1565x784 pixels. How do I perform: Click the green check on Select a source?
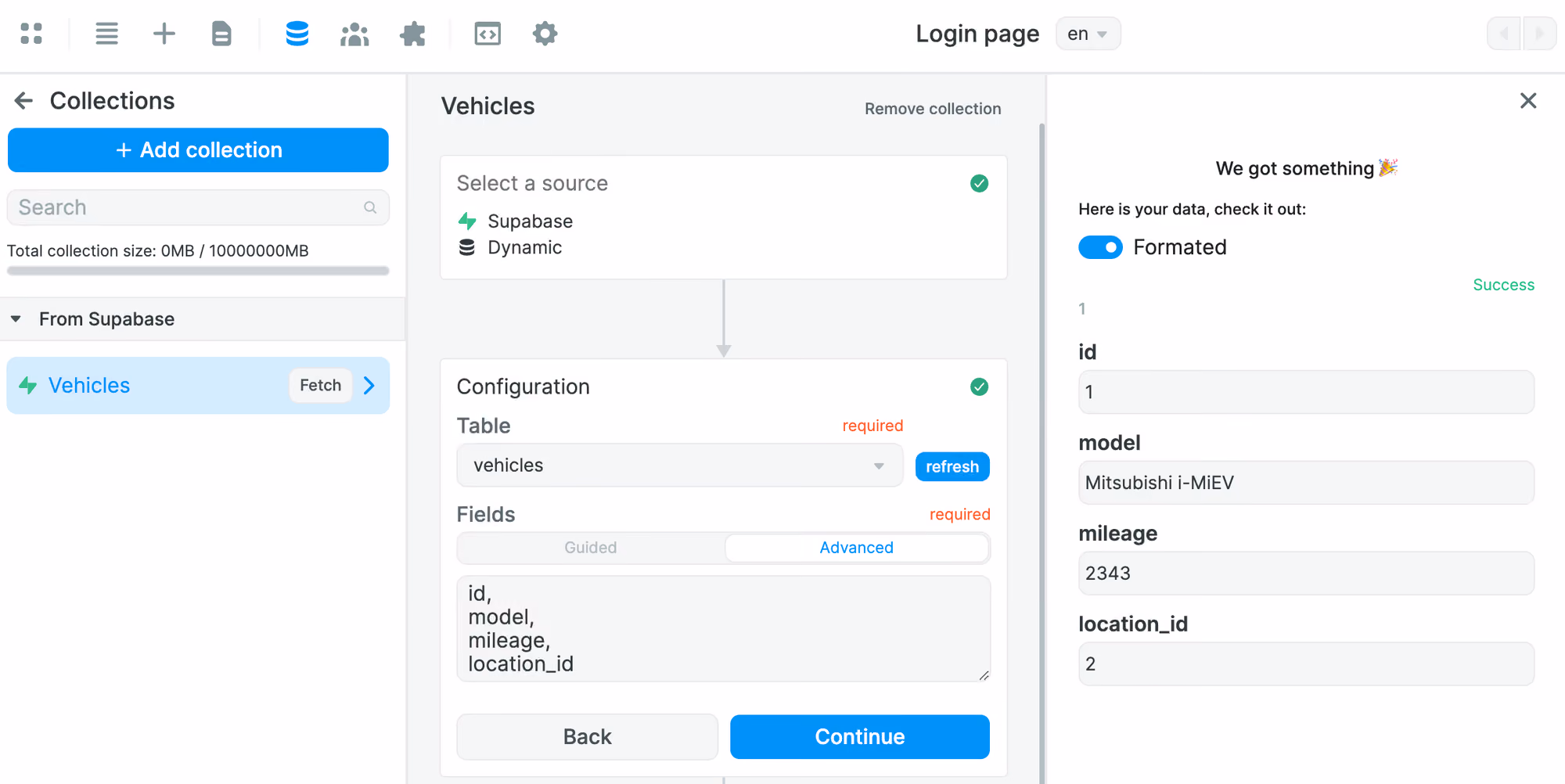979,183
